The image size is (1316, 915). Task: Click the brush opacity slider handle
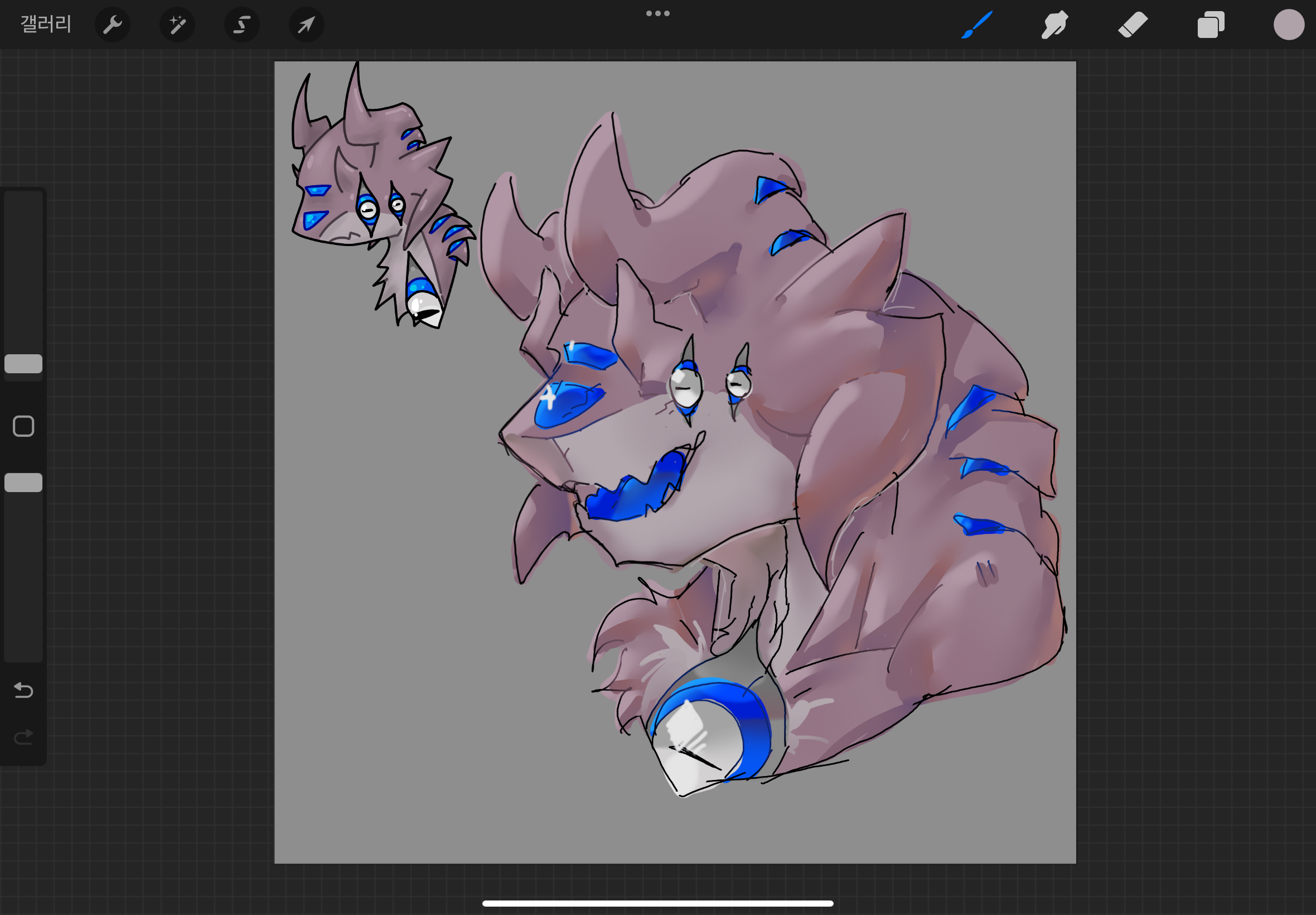pyautogui.click(x=23, y=482)
